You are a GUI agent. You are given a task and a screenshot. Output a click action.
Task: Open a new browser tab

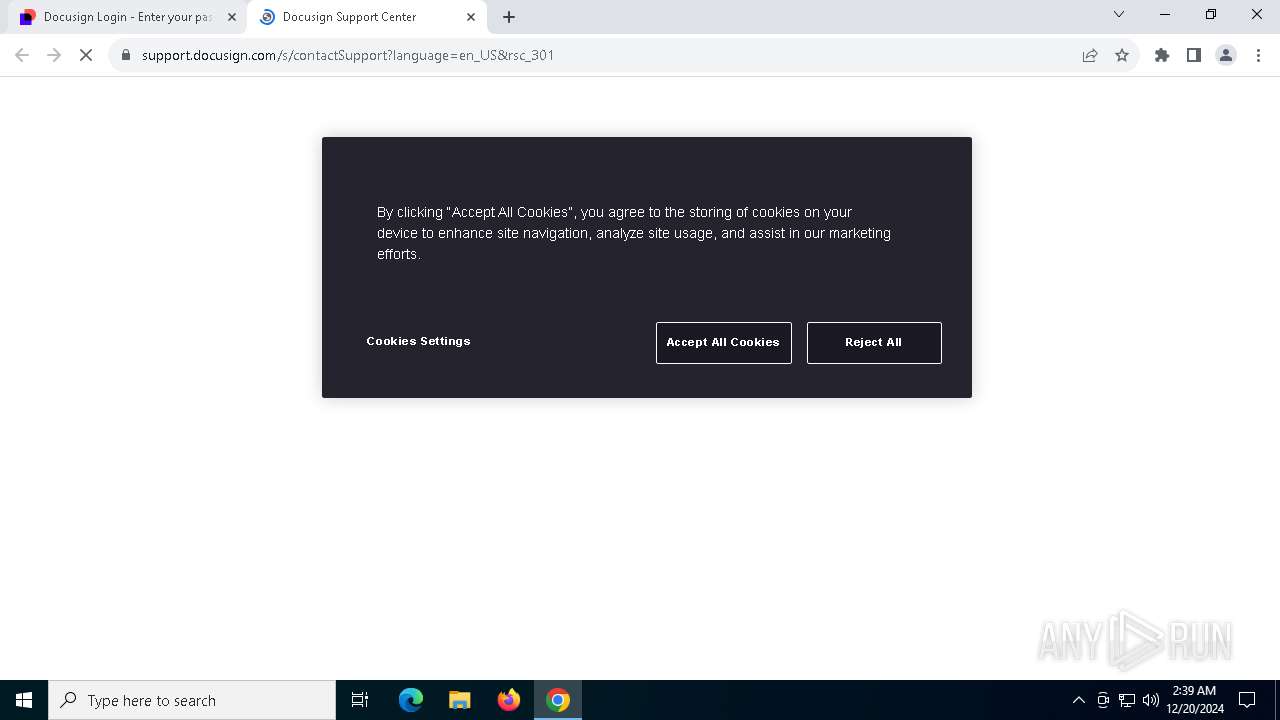[509, 17]
